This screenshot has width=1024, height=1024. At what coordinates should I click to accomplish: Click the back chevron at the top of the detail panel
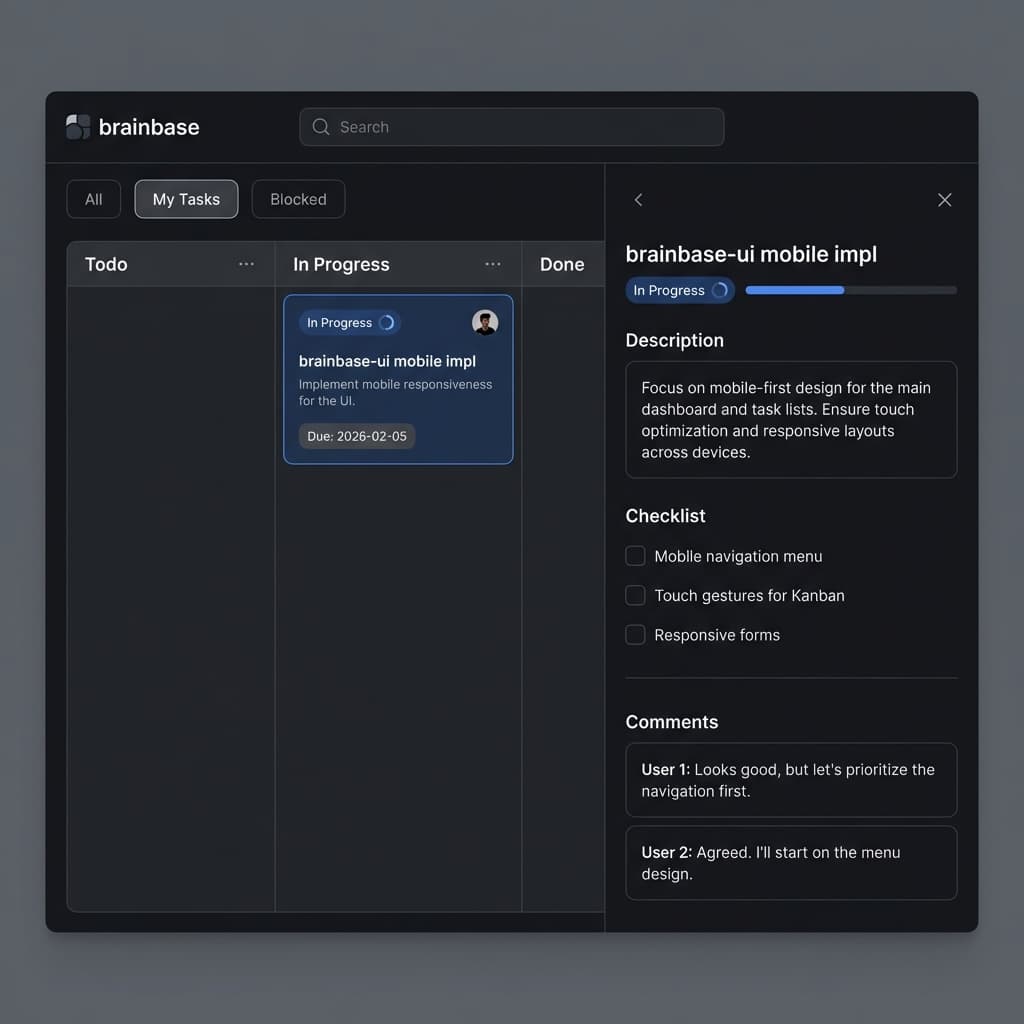638,200
